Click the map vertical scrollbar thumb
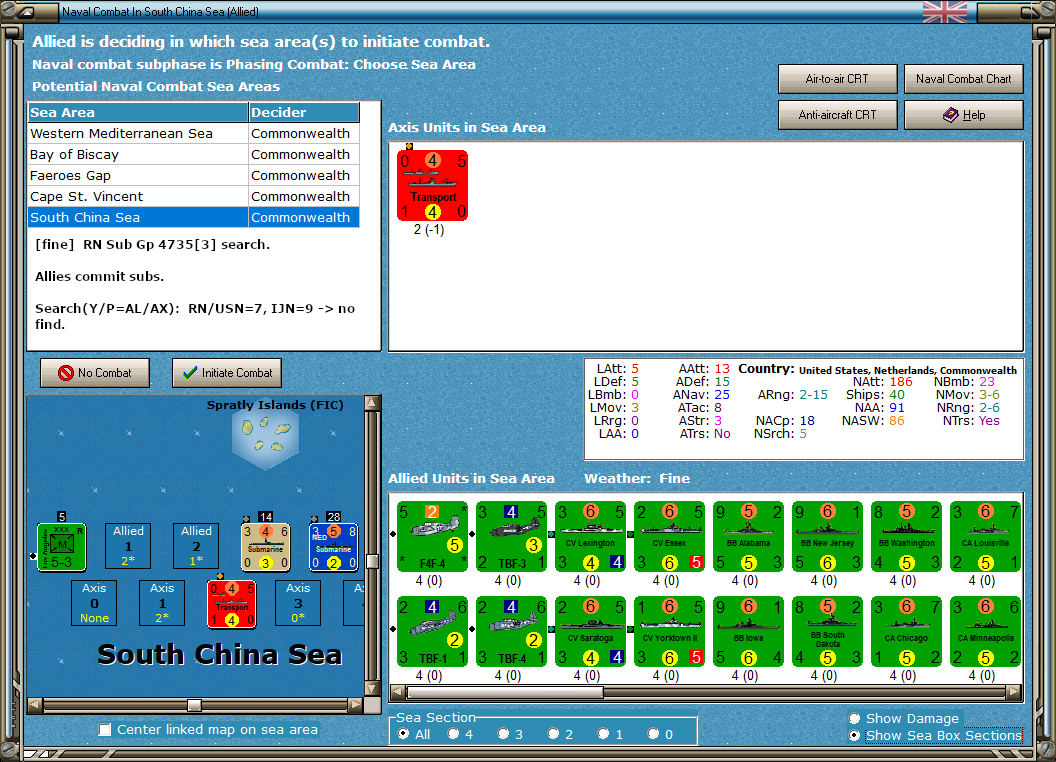This screenshot has height=762, width=1056. point(372,561)
